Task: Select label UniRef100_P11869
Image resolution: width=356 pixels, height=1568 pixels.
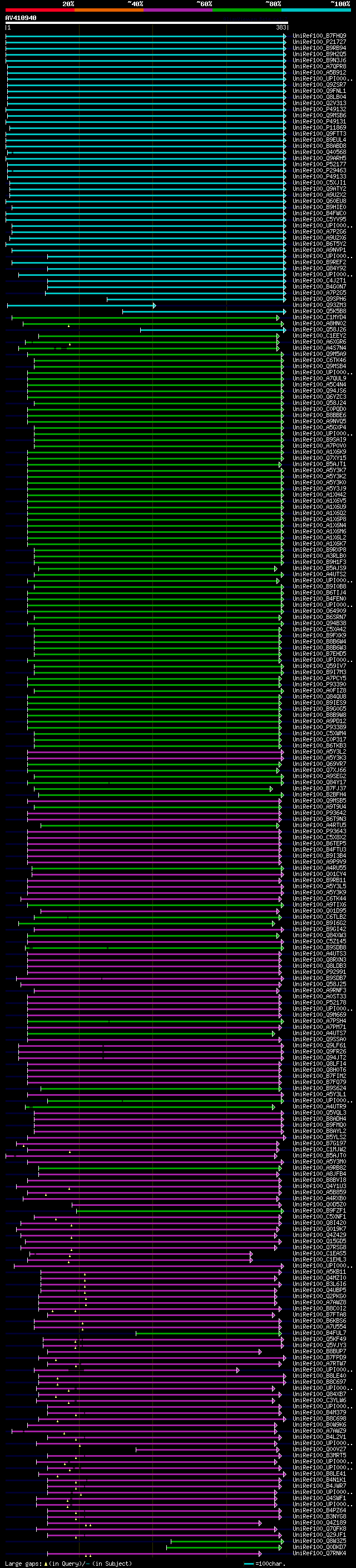Action: 319,128
